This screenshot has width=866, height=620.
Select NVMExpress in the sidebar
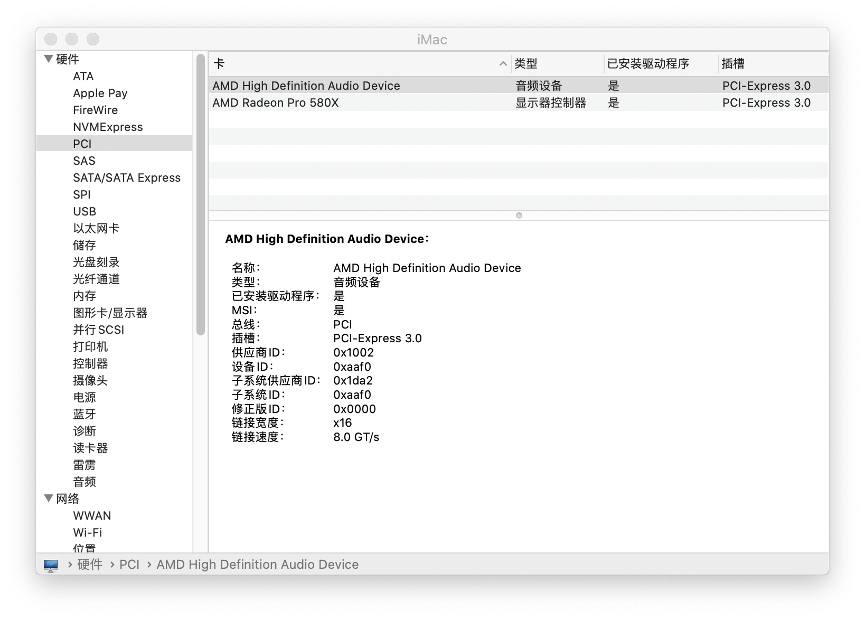108,127
